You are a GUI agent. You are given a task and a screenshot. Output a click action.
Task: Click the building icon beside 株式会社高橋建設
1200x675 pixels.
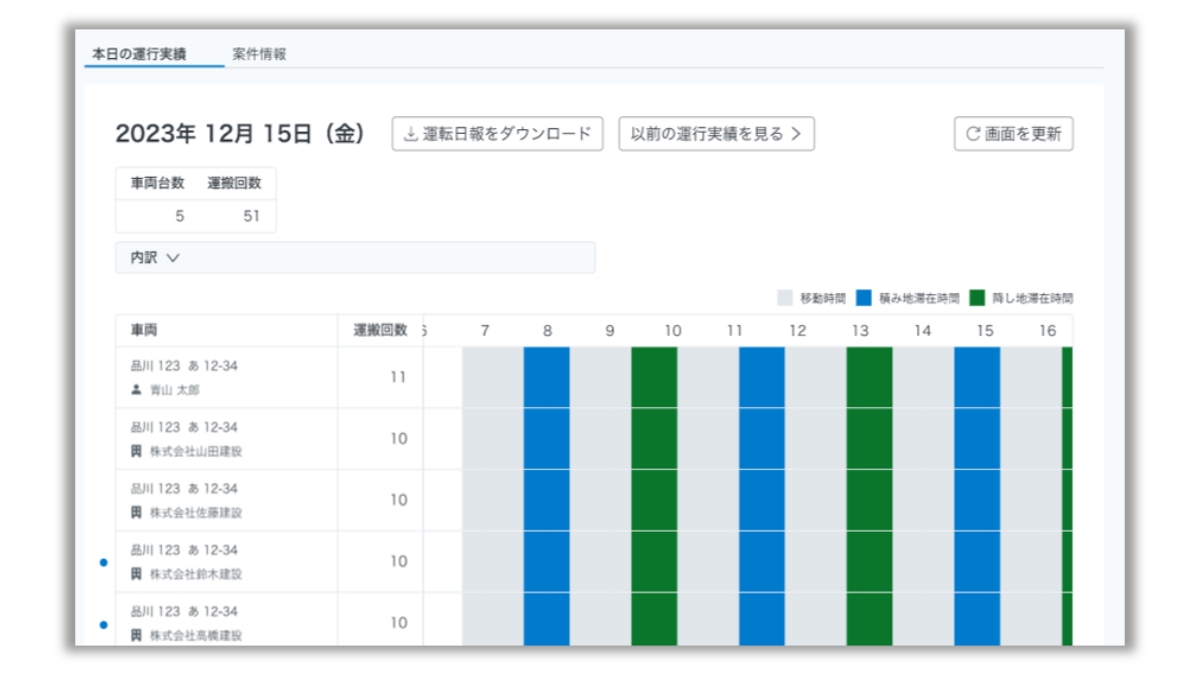[x=137, y=635]
